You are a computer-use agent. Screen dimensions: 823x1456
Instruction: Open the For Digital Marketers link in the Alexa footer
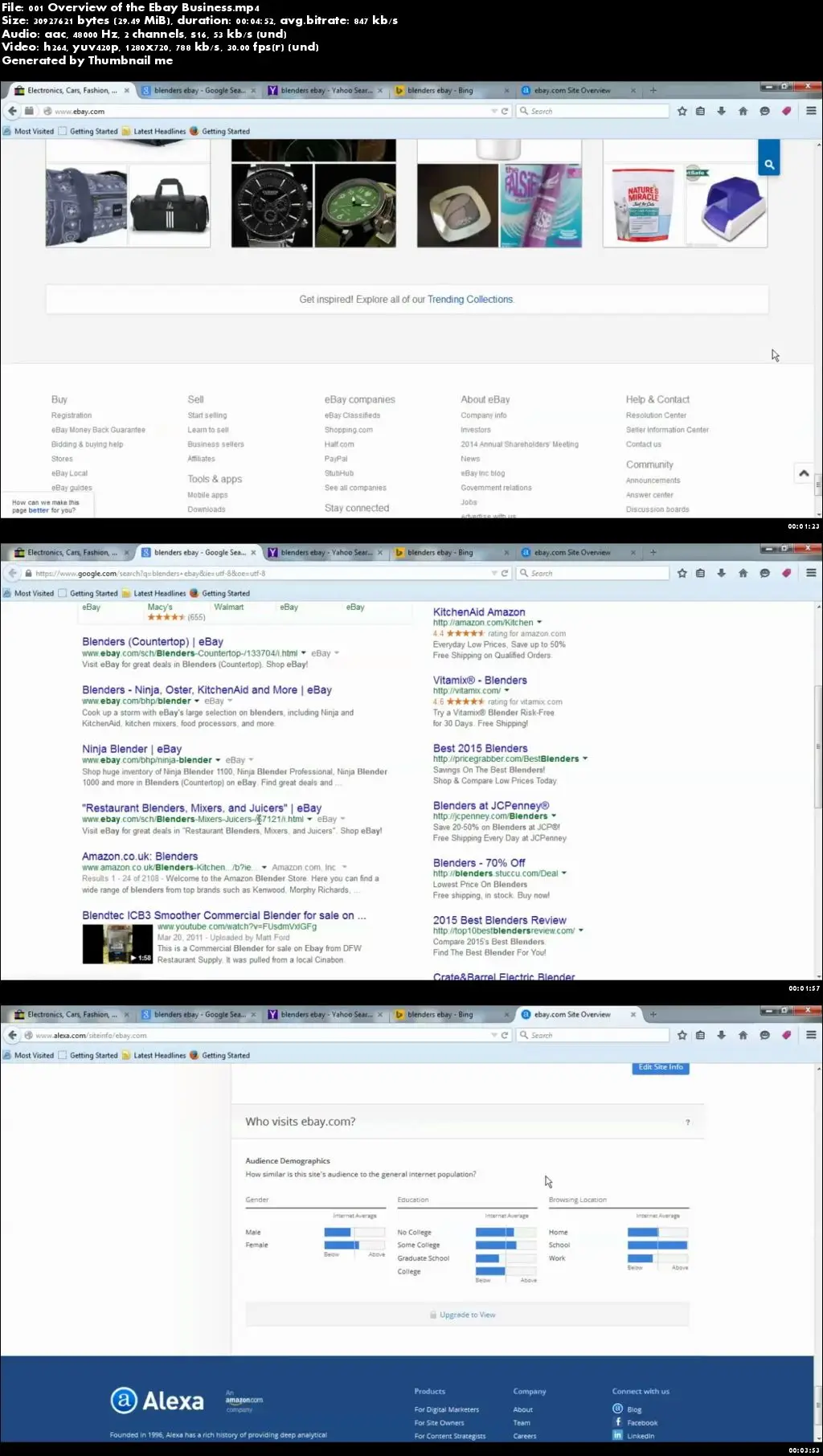click(447, 1409)
